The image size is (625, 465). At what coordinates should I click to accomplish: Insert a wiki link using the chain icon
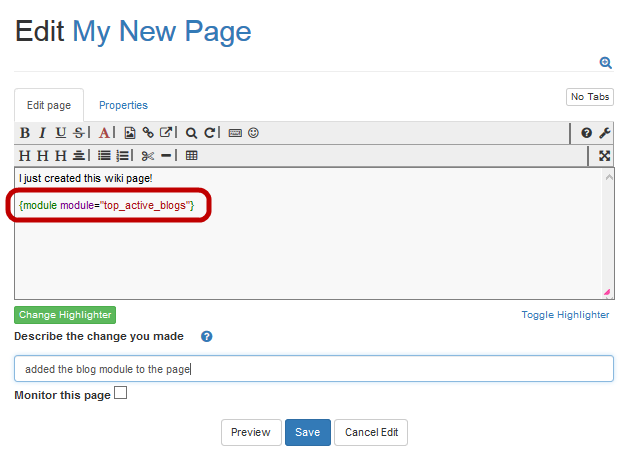pyautogui.click(x=148, y=132)
